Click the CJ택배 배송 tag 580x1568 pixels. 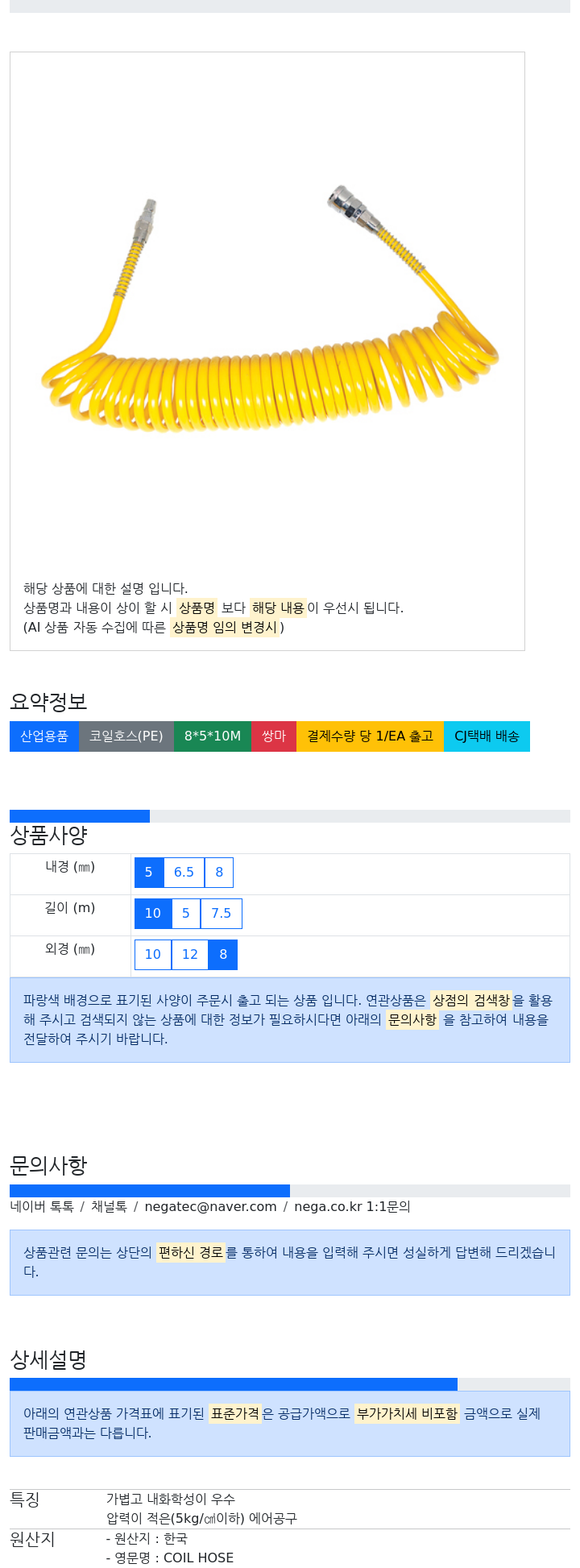[487, 736]
